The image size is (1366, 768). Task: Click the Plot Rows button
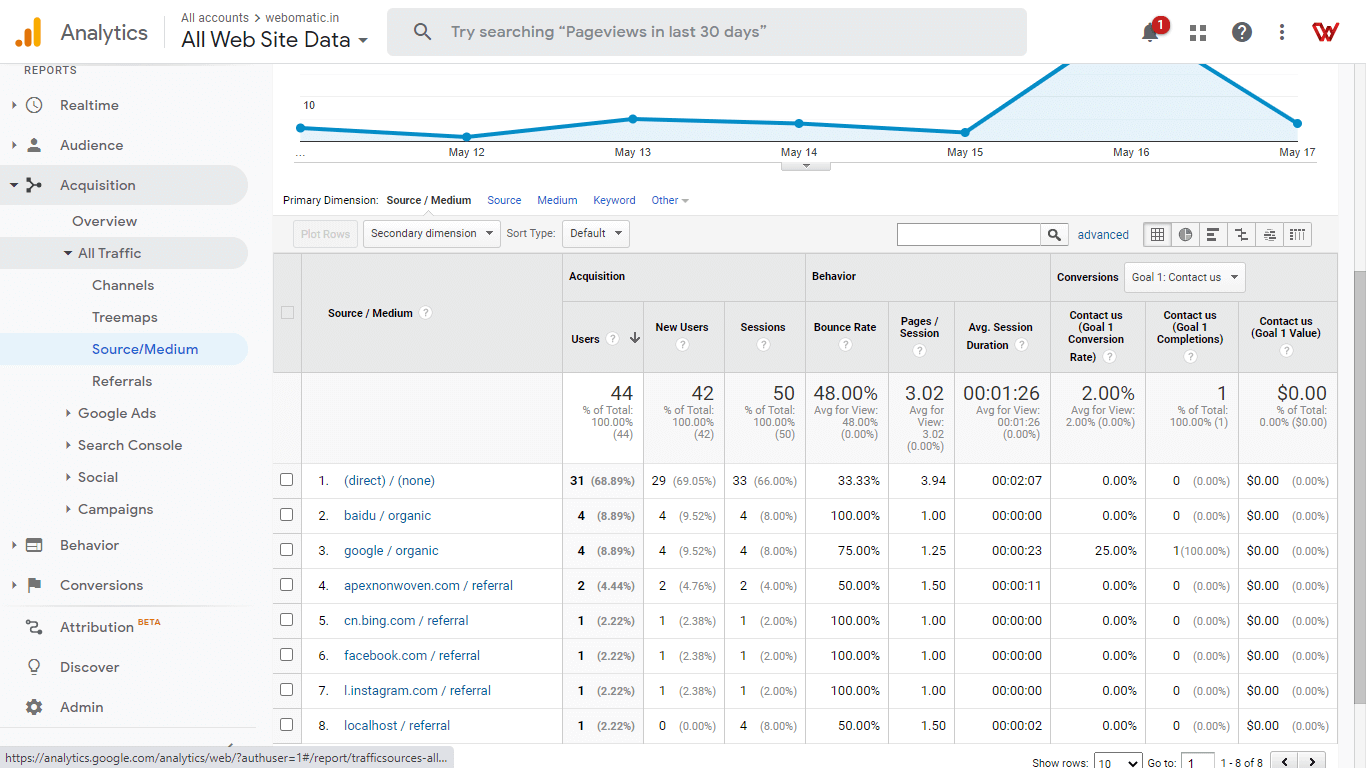(325, 234)
